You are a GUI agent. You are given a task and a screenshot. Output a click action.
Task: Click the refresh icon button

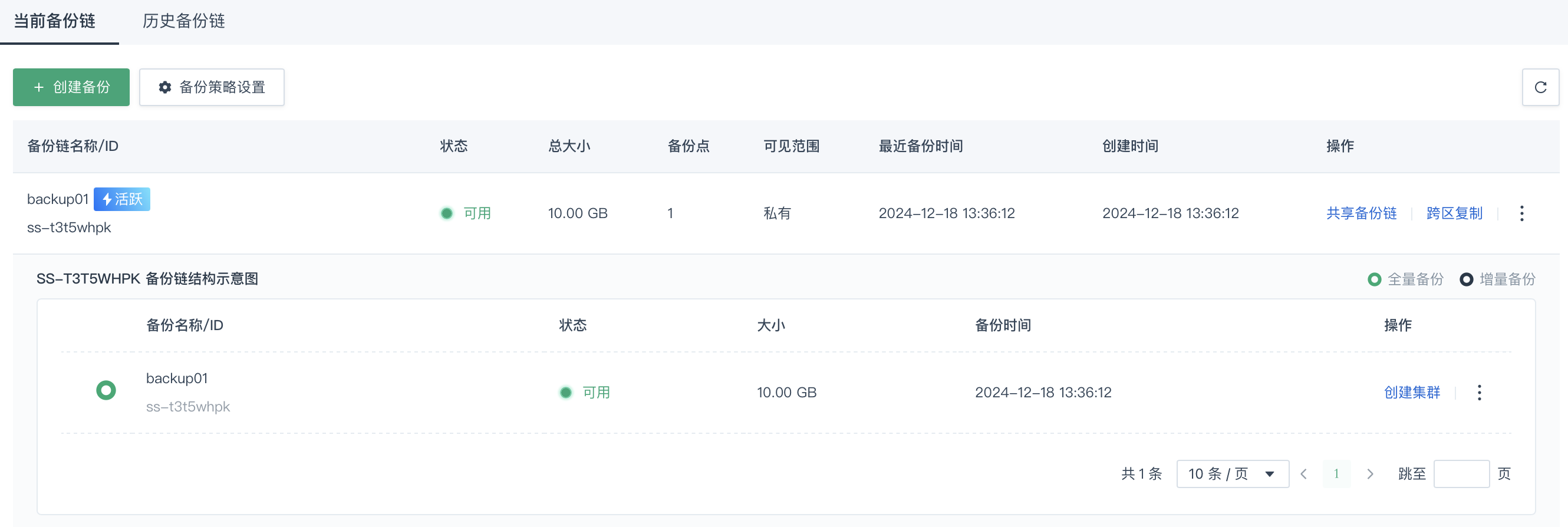click(x=1540, y=88)
